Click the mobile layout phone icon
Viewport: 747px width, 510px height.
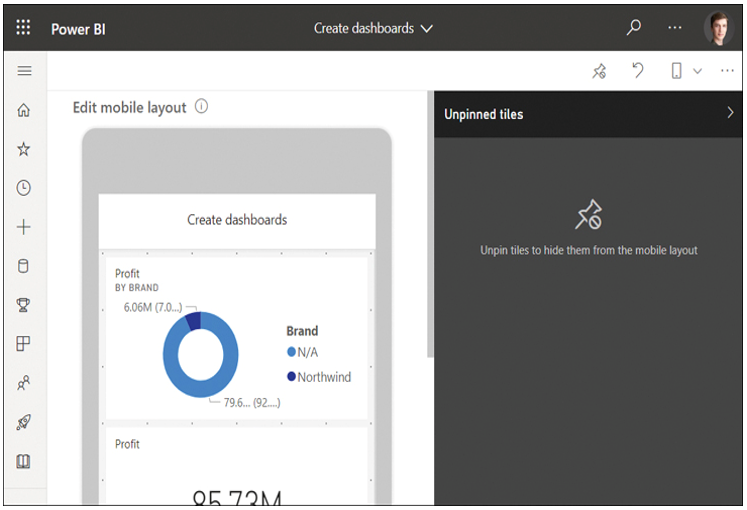[676, 71]
